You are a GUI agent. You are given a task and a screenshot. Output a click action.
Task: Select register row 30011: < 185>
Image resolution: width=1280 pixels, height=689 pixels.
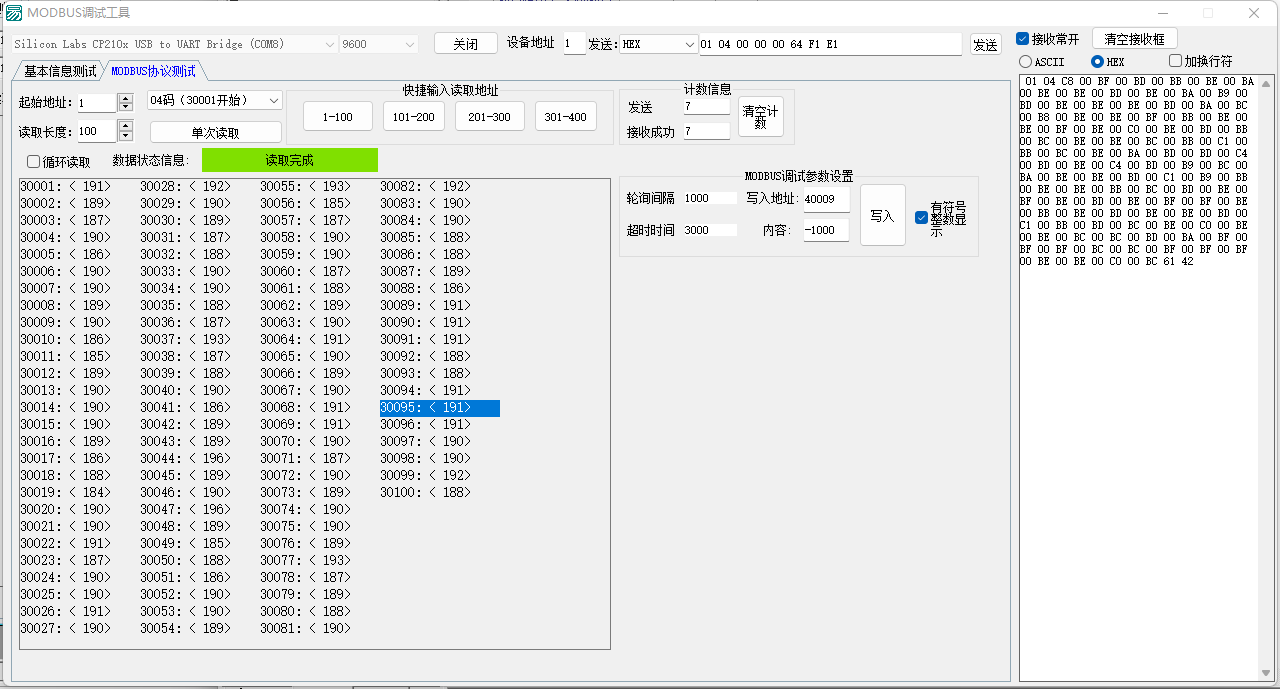tap(66, 357)
